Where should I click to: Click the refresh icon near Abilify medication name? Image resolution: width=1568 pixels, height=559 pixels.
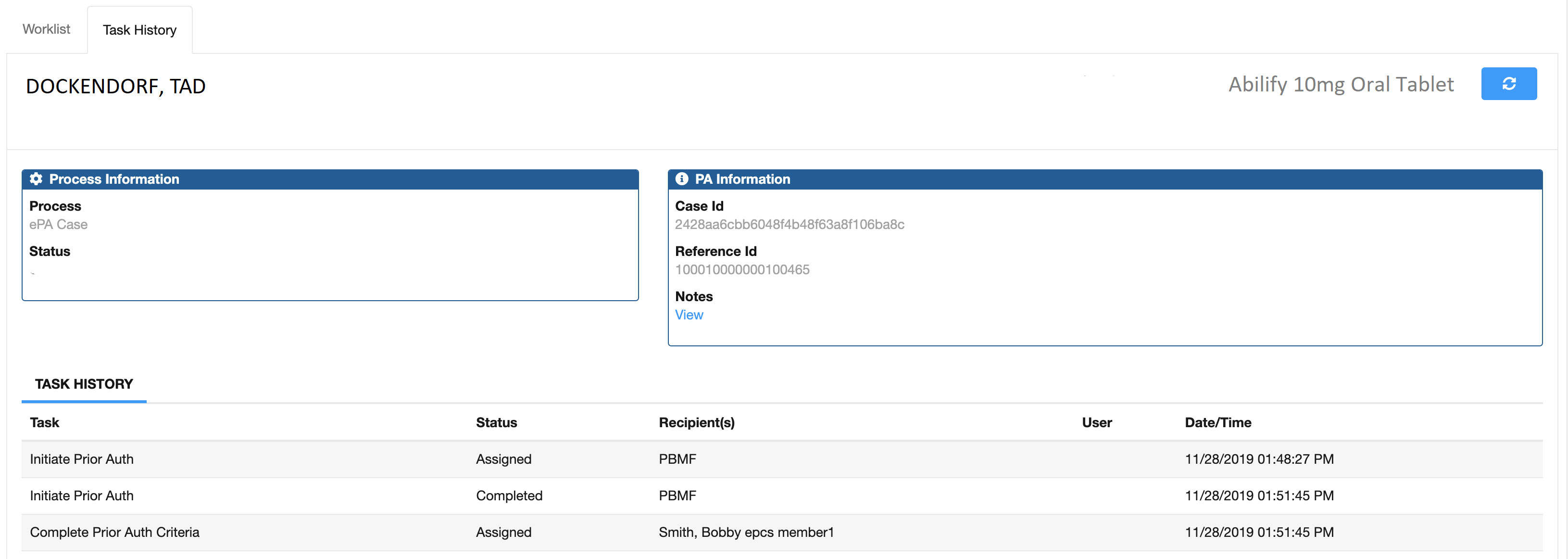(1509, 83)
